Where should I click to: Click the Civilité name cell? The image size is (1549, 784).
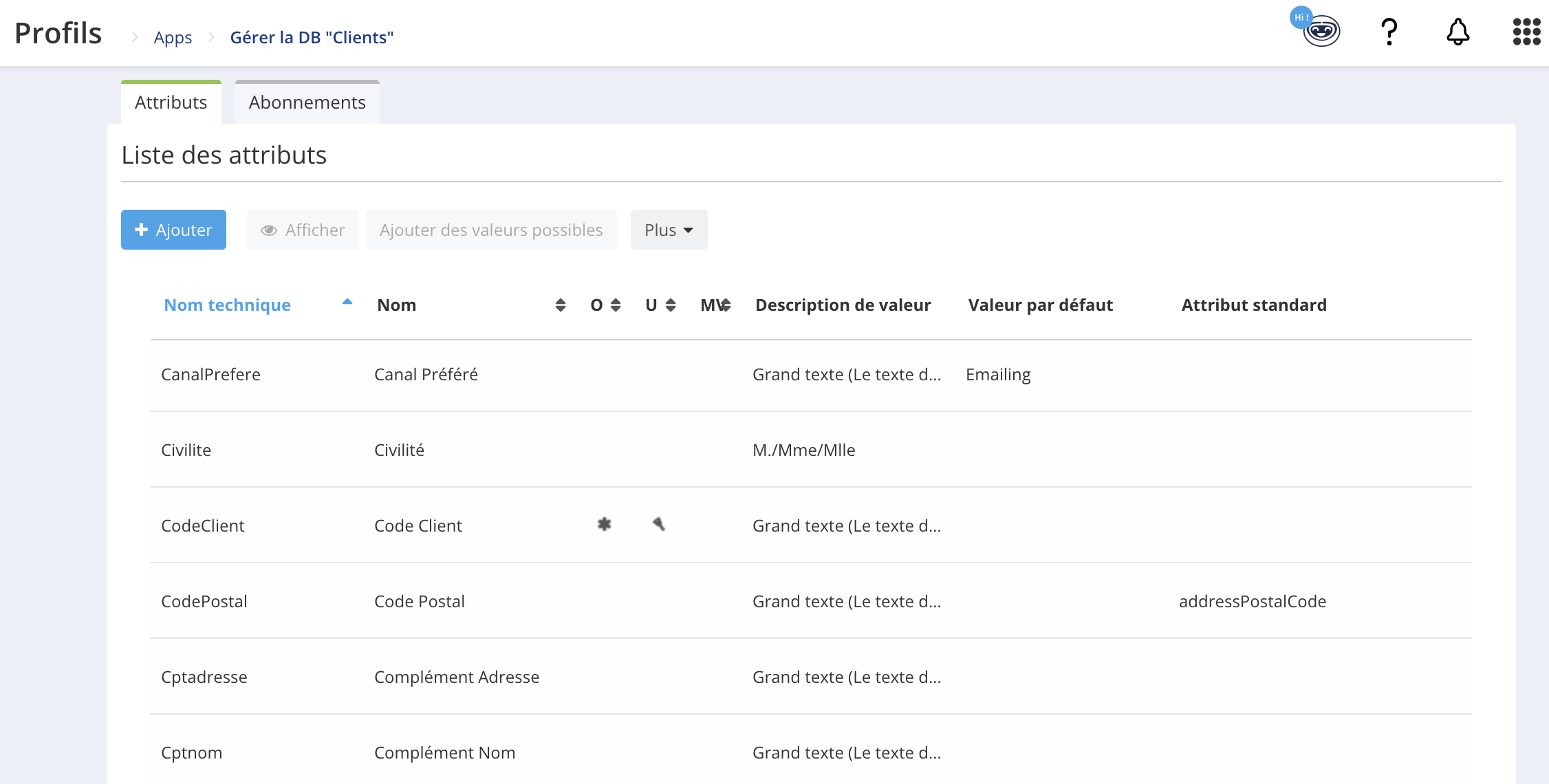point(399,450)
